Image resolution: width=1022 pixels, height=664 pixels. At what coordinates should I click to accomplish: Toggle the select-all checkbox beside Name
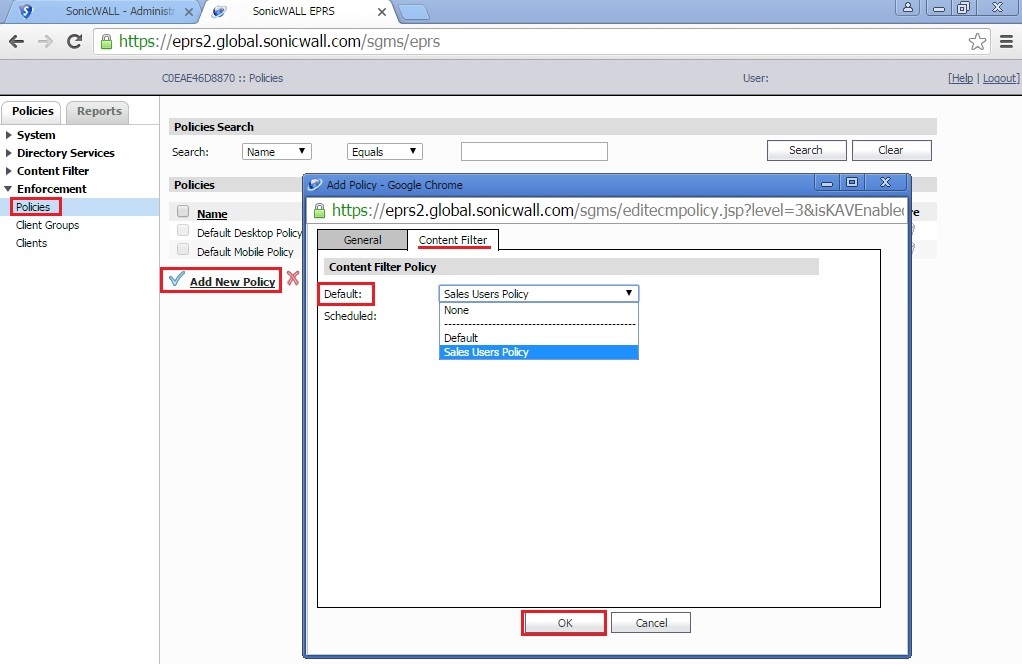[x=183, y=212]
